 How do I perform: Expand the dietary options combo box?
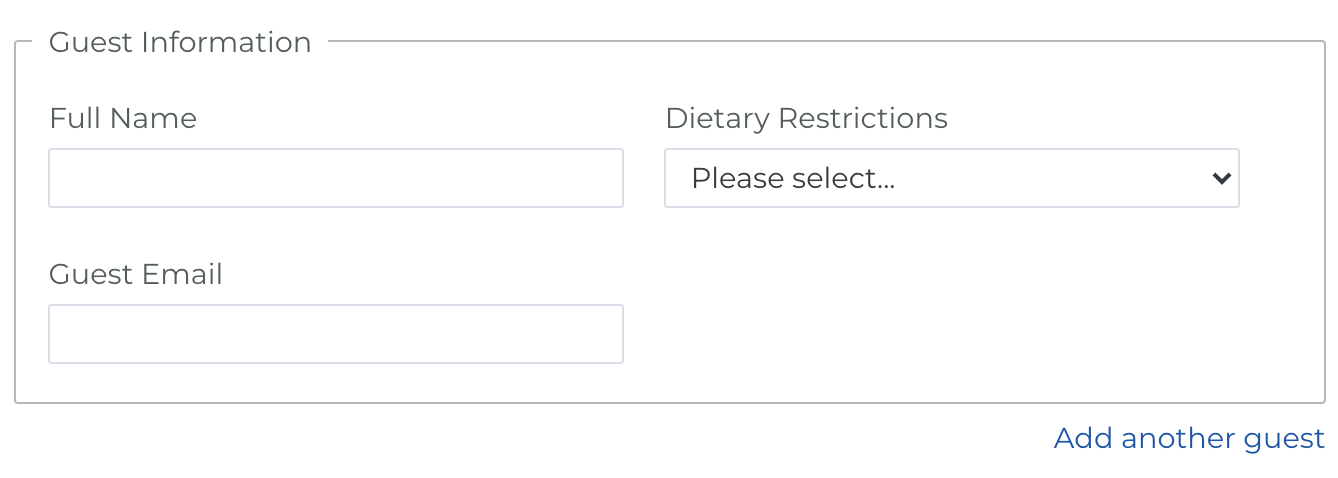(x=950, y=178)
